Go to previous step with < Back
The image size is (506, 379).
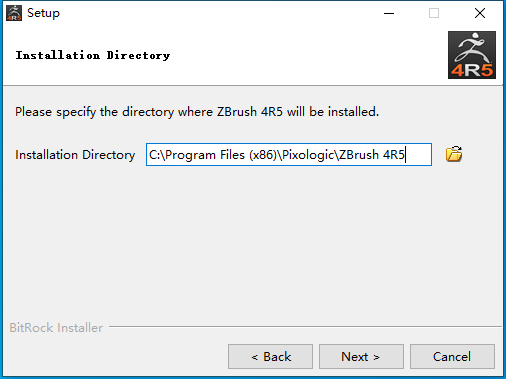(x=270, y=357)
